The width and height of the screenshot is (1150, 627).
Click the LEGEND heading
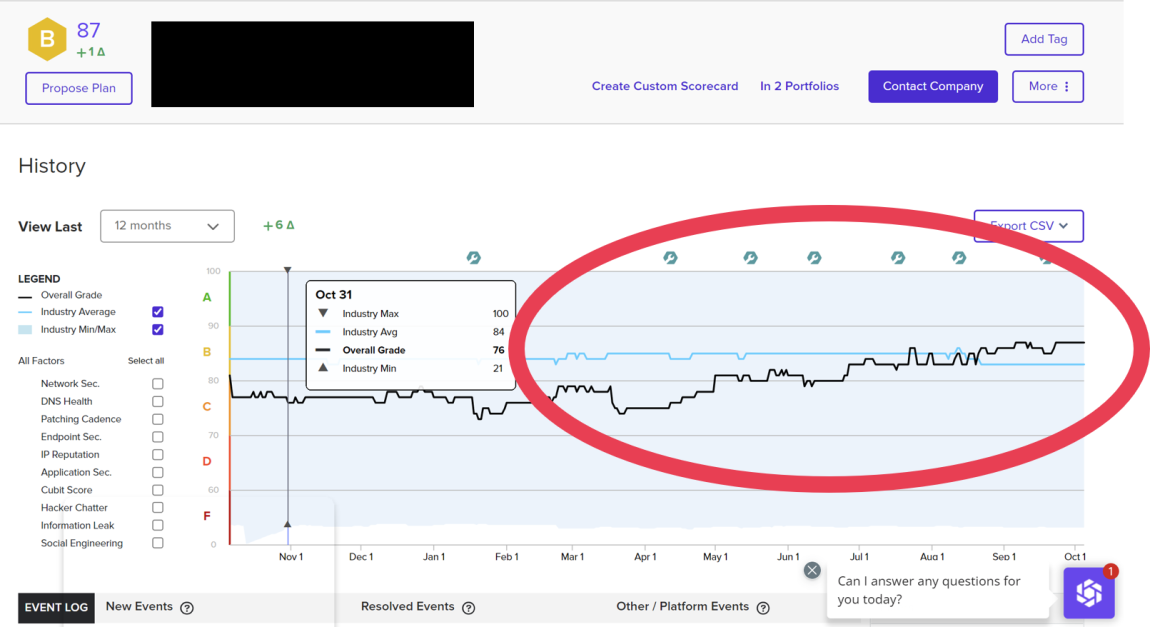[x=39, y=279]
